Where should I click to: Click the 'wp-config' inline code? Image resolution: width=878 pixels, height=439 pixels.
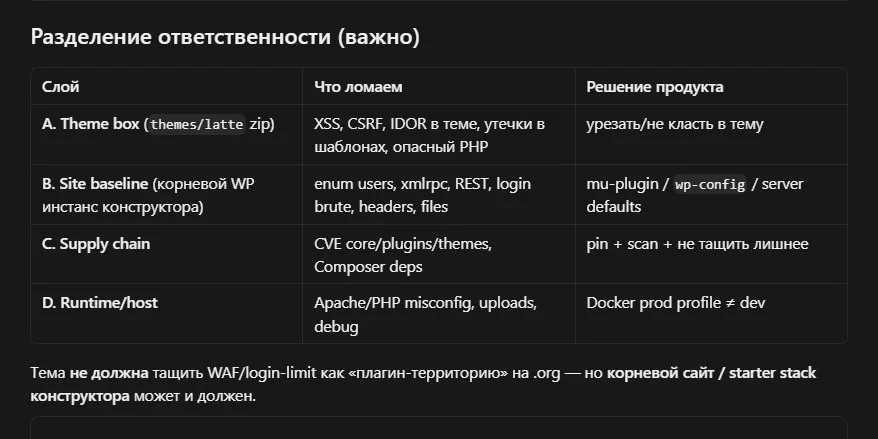pos(710,184)
